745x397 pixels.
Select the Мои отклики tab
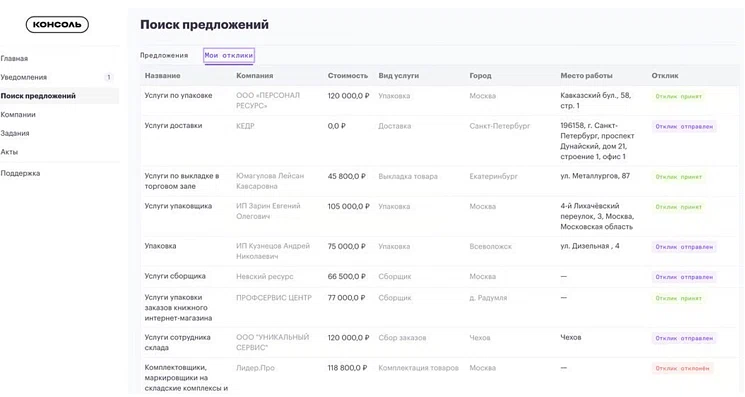pyautogui.click(x=229, y=55)
